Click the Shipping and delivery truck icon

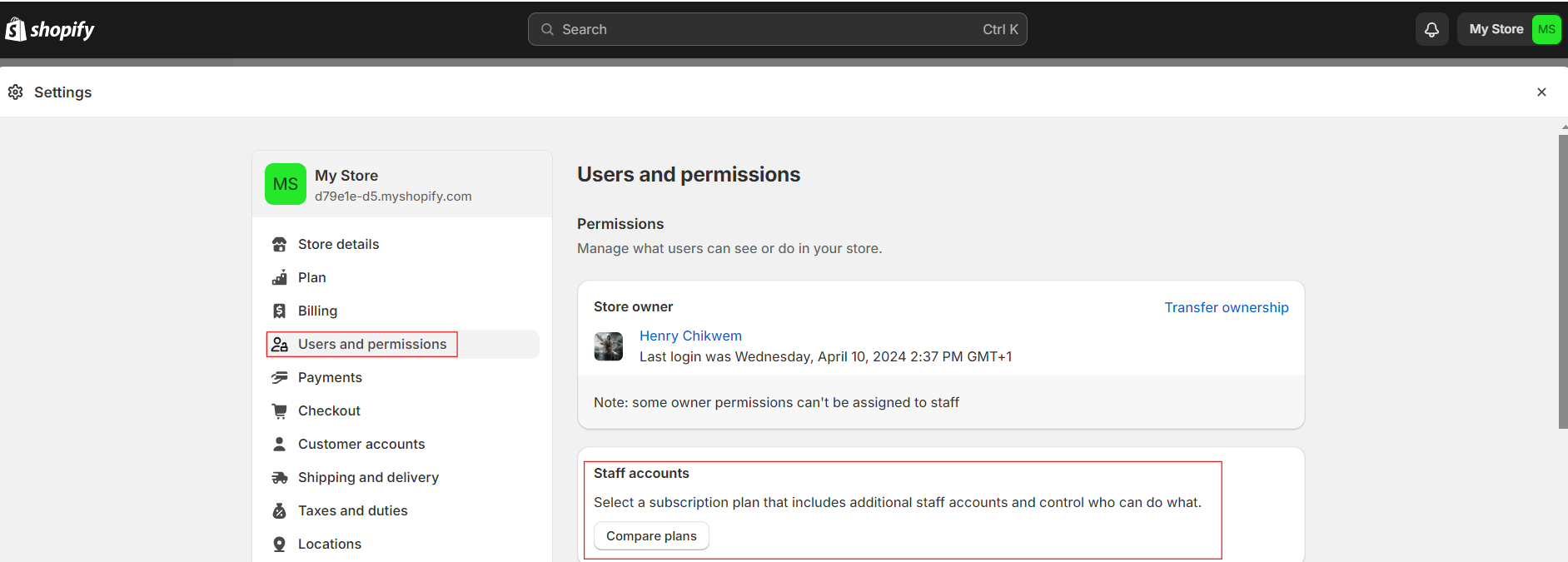(x=280, y=477)
